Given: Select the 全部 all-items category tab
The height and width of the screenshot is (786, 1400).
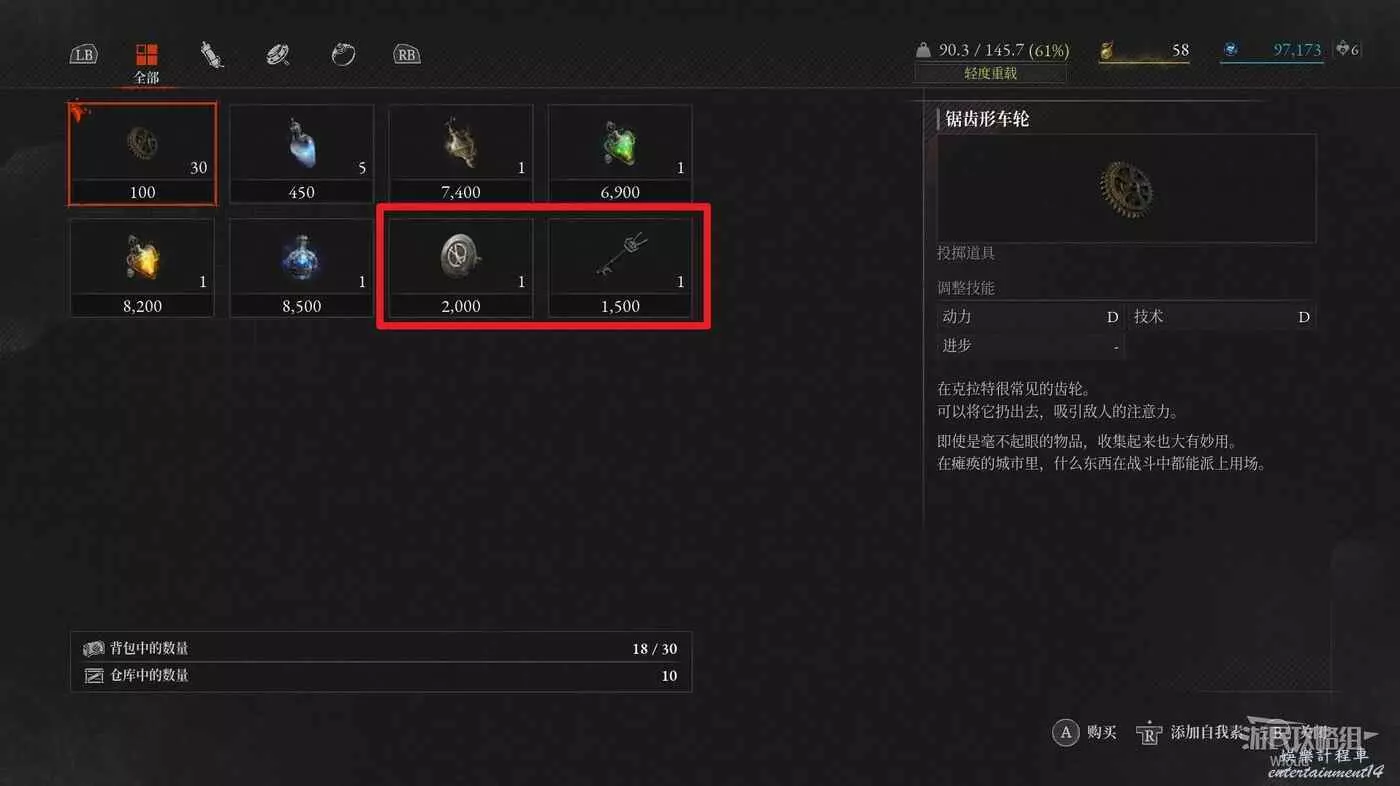Looking at the screenshot, I should click(147, 62).
